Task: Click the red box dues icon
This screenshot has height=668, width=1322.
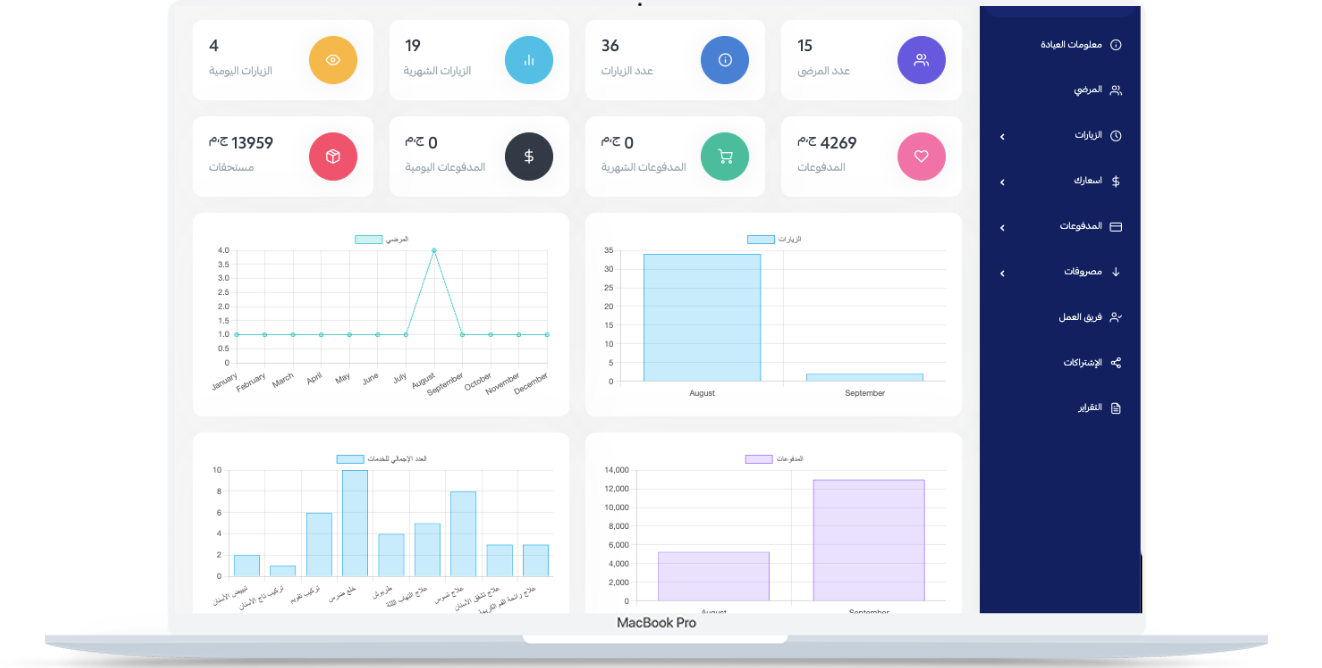Action: (333, 157)
